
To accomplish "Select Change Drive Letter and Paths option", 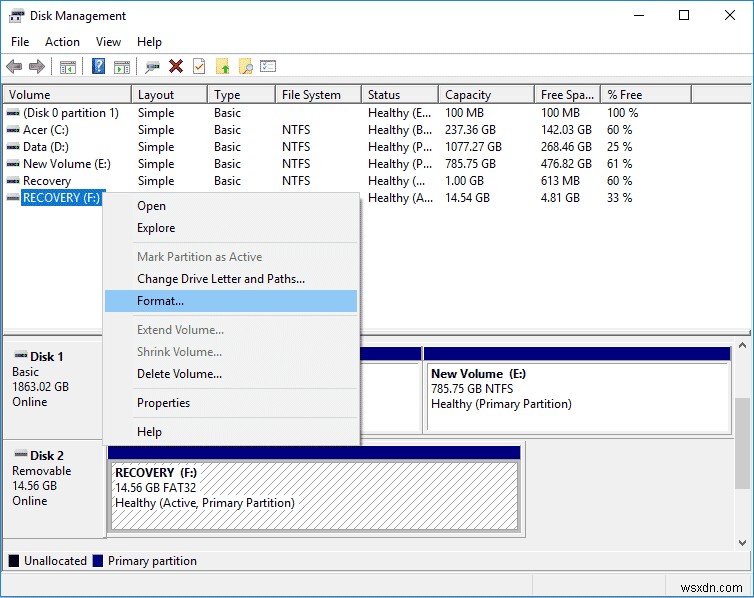I will pos(220,279).
